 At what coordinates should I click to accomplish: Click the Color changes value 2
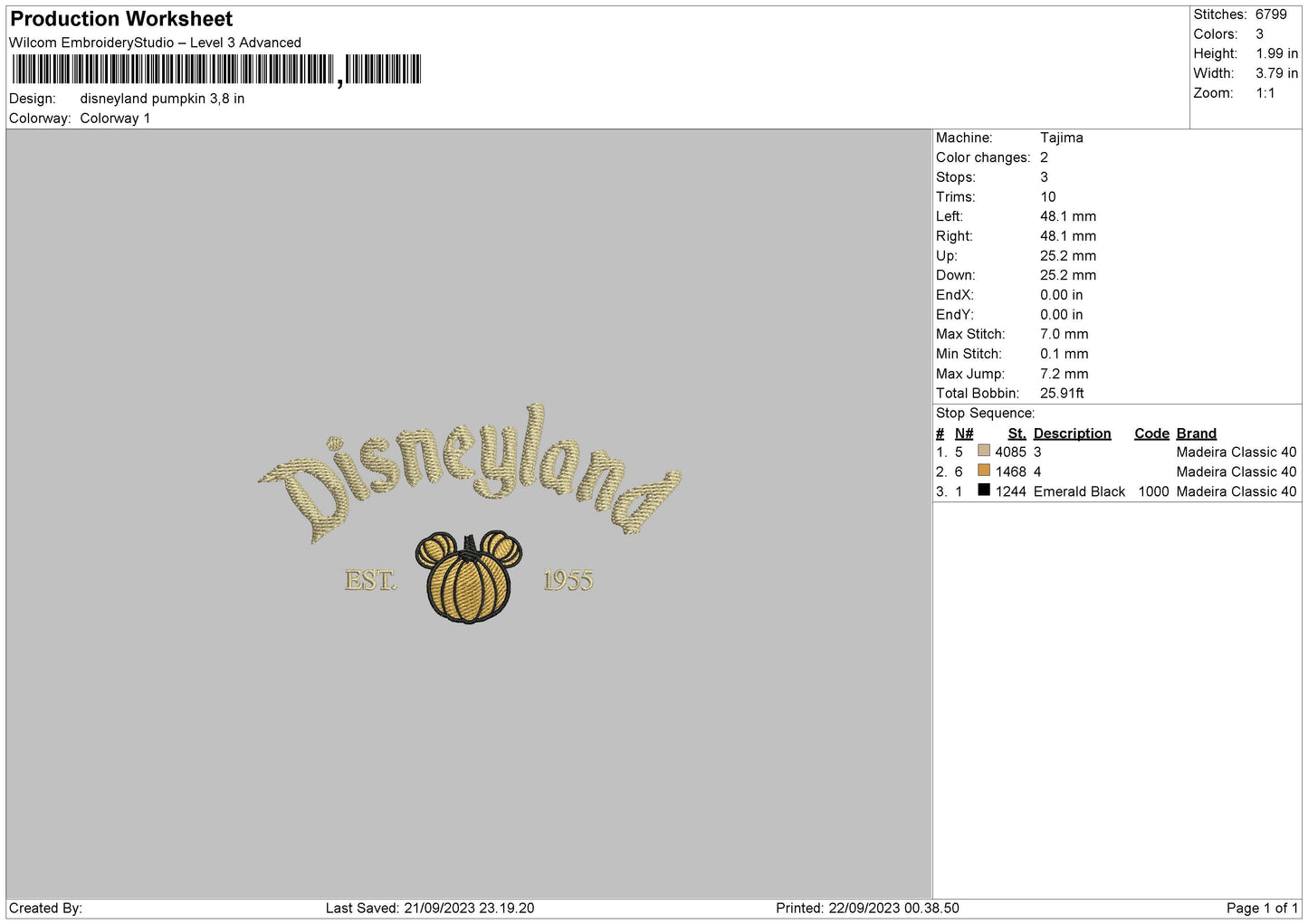pyautogui.click(x=1044, y=157)
